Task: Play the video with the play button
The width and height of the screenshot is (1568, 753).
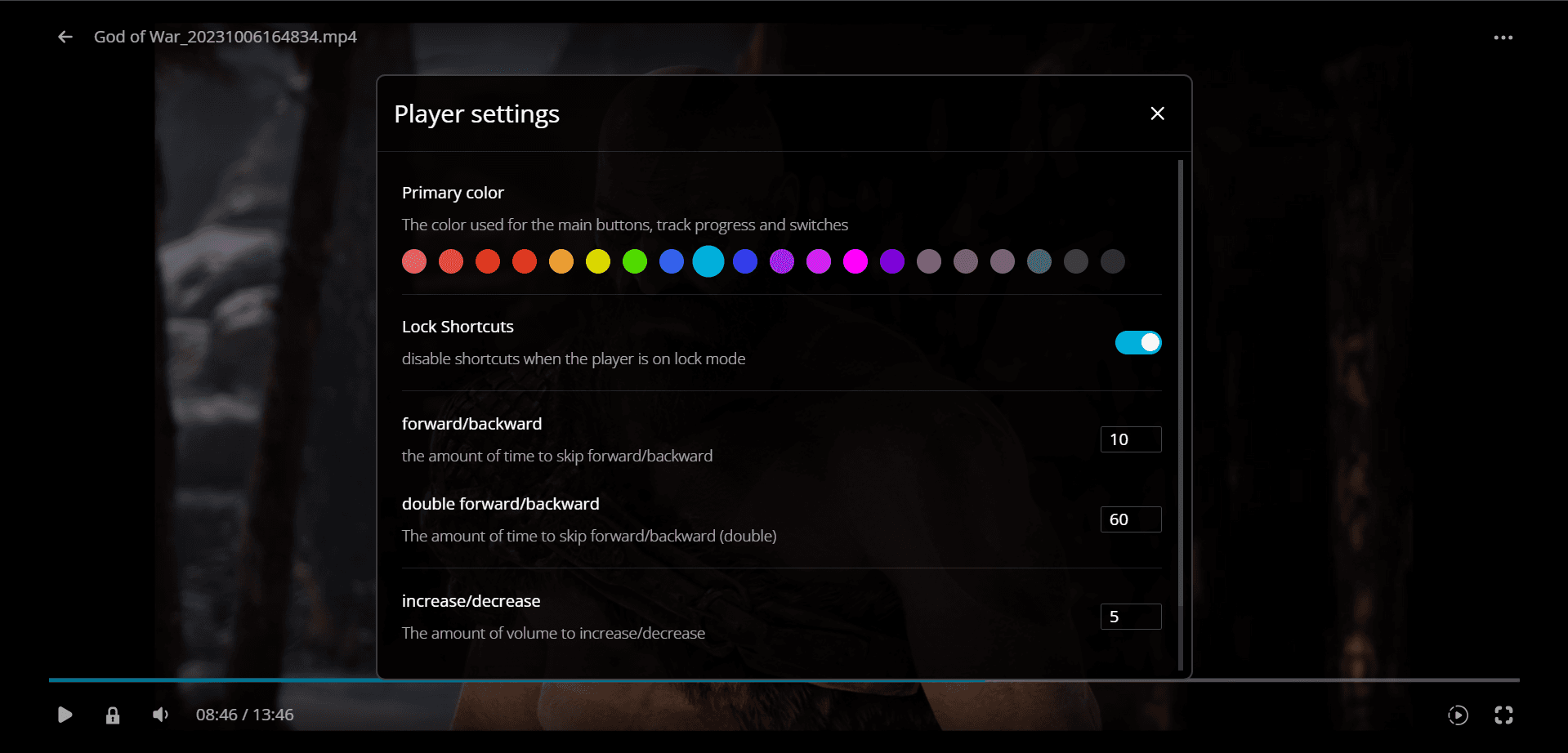Action: click(x=65, y=715)
